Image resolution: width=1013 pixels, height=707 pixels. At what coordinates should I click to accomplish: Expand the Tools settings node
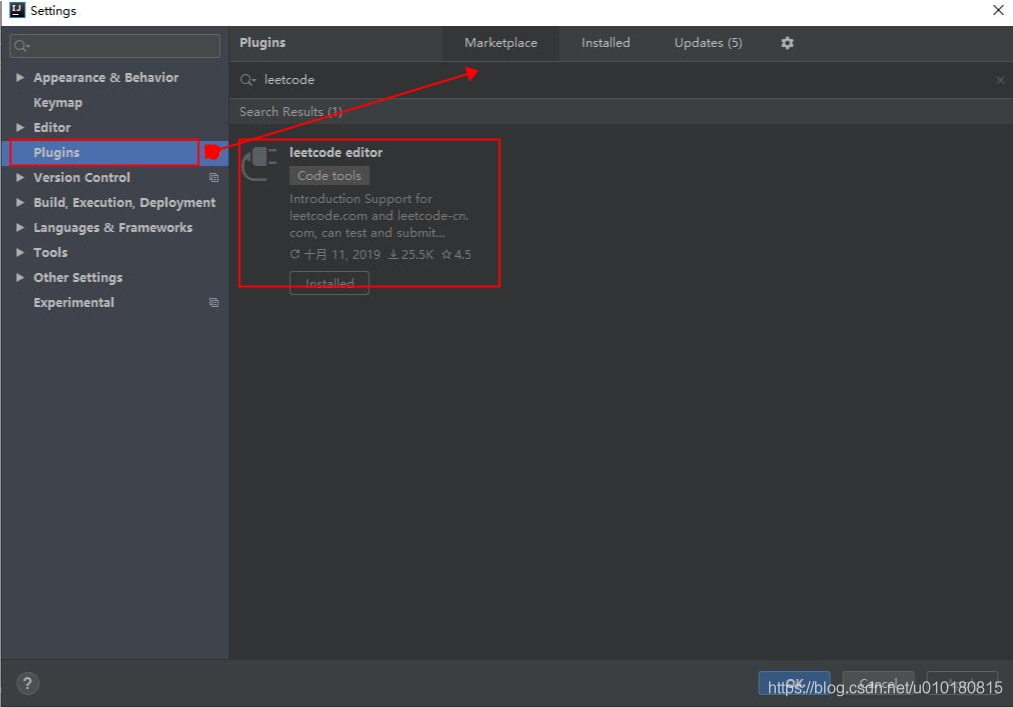coord(20,253)
